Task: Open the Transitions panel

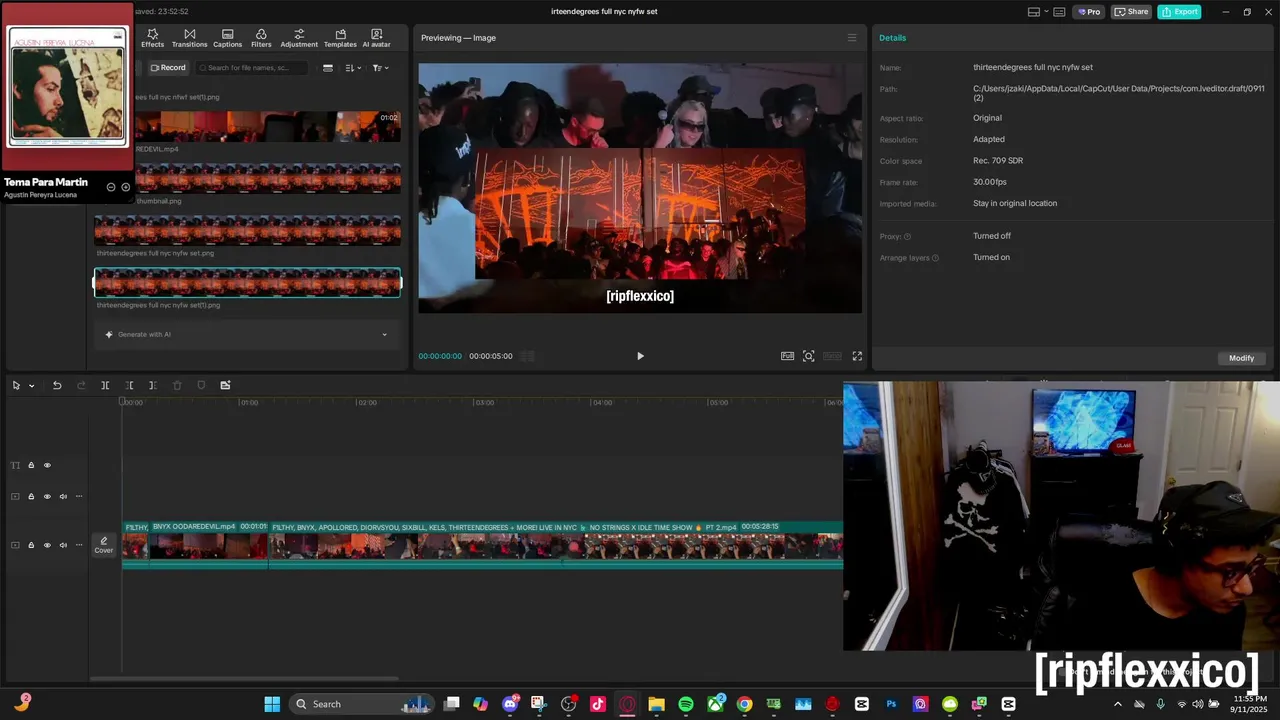Action: pos(189,38)
